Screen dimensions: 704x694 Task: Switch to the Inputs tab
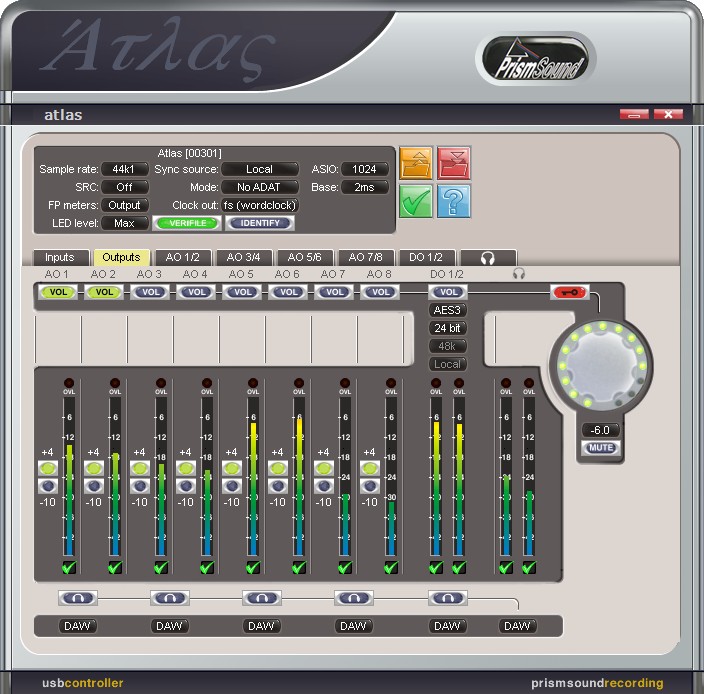(x=60, y=258)
